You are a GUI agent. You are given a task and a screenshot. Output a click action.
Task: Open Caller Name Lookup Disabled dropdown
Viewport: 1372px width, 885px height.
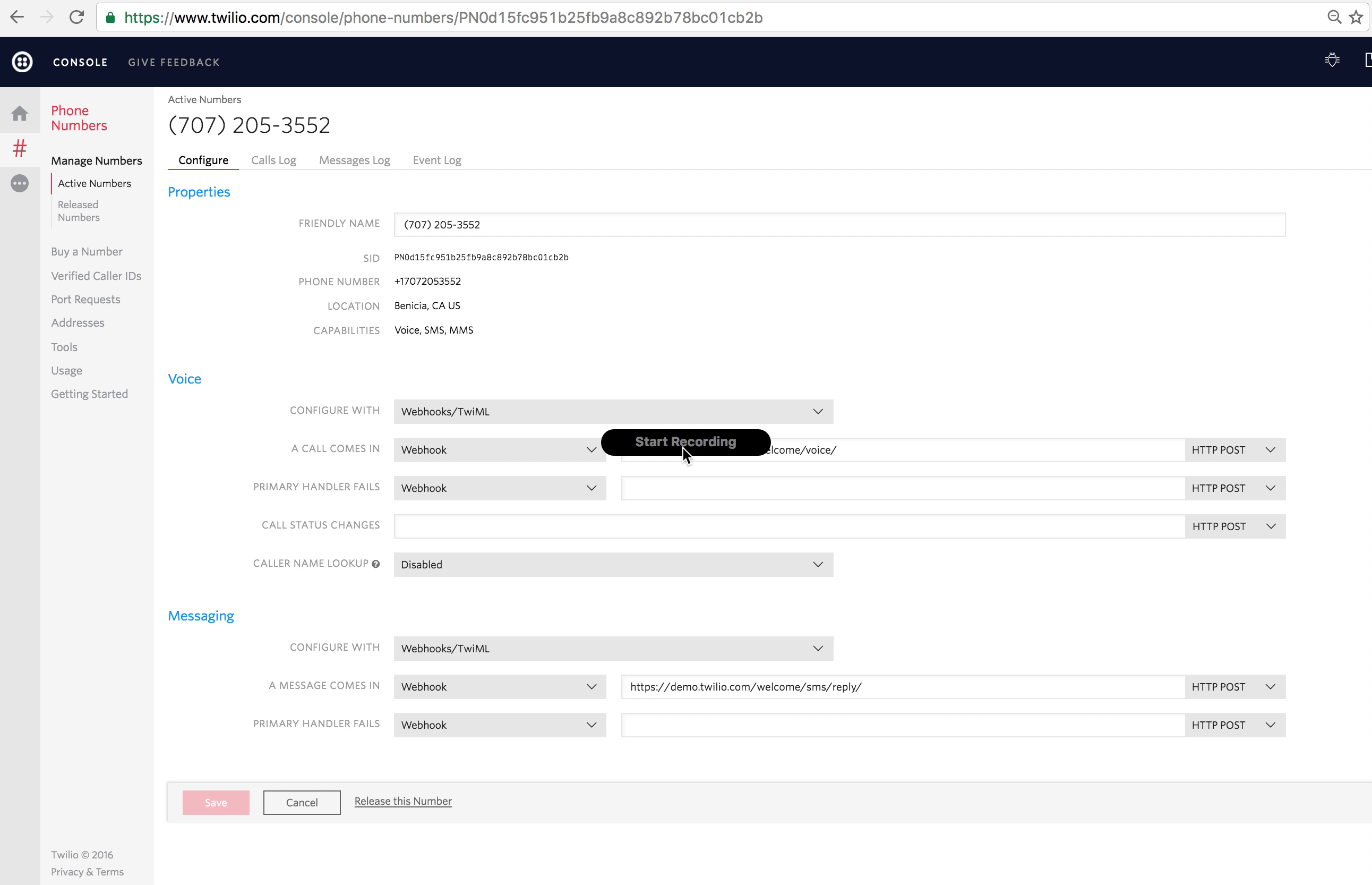pos(613,564)
